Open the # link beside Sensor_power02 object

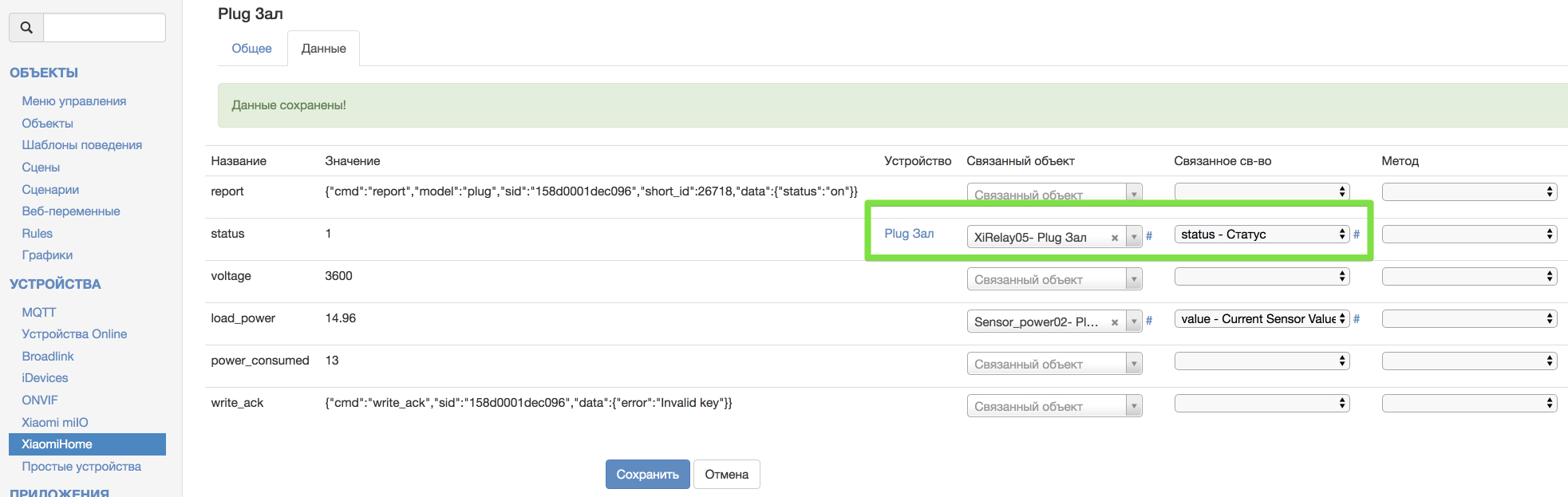(1149, 320)
